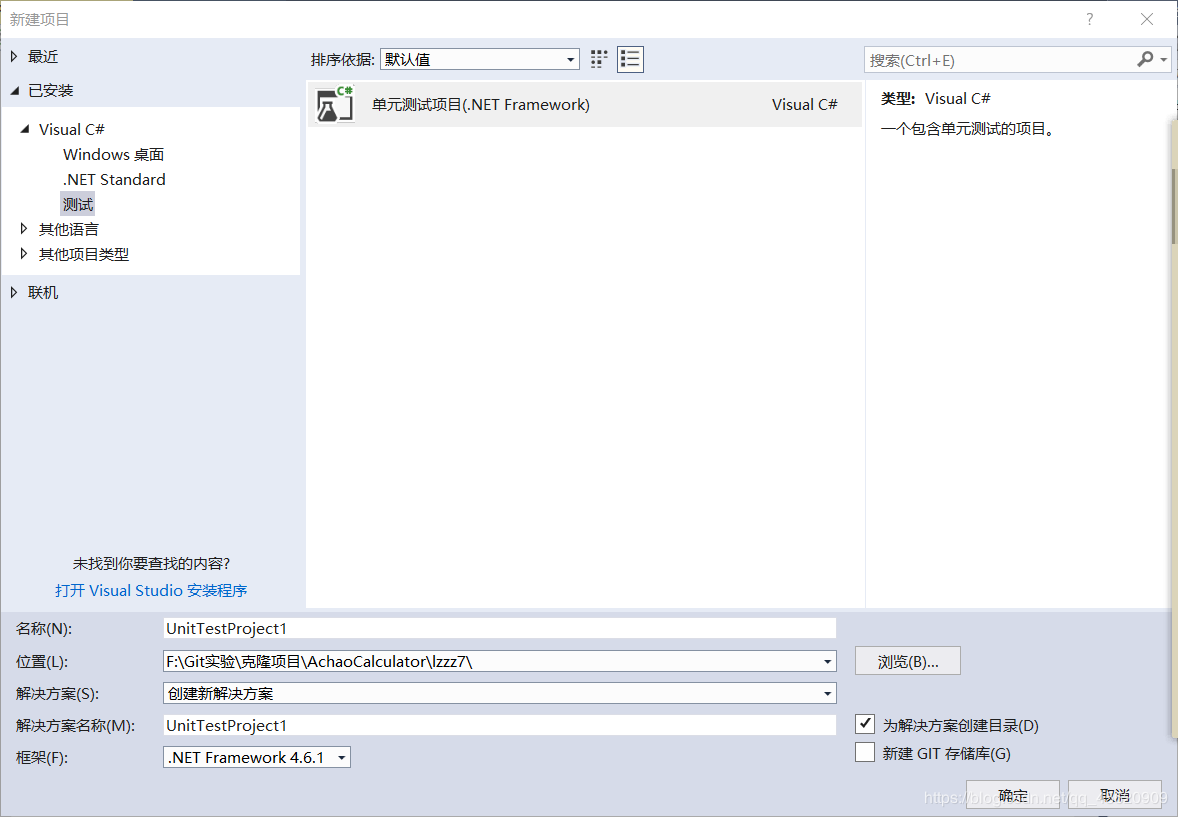Select the 测试 category
This screenshot has width=1178, height=817.
click(x=78, y=204)
